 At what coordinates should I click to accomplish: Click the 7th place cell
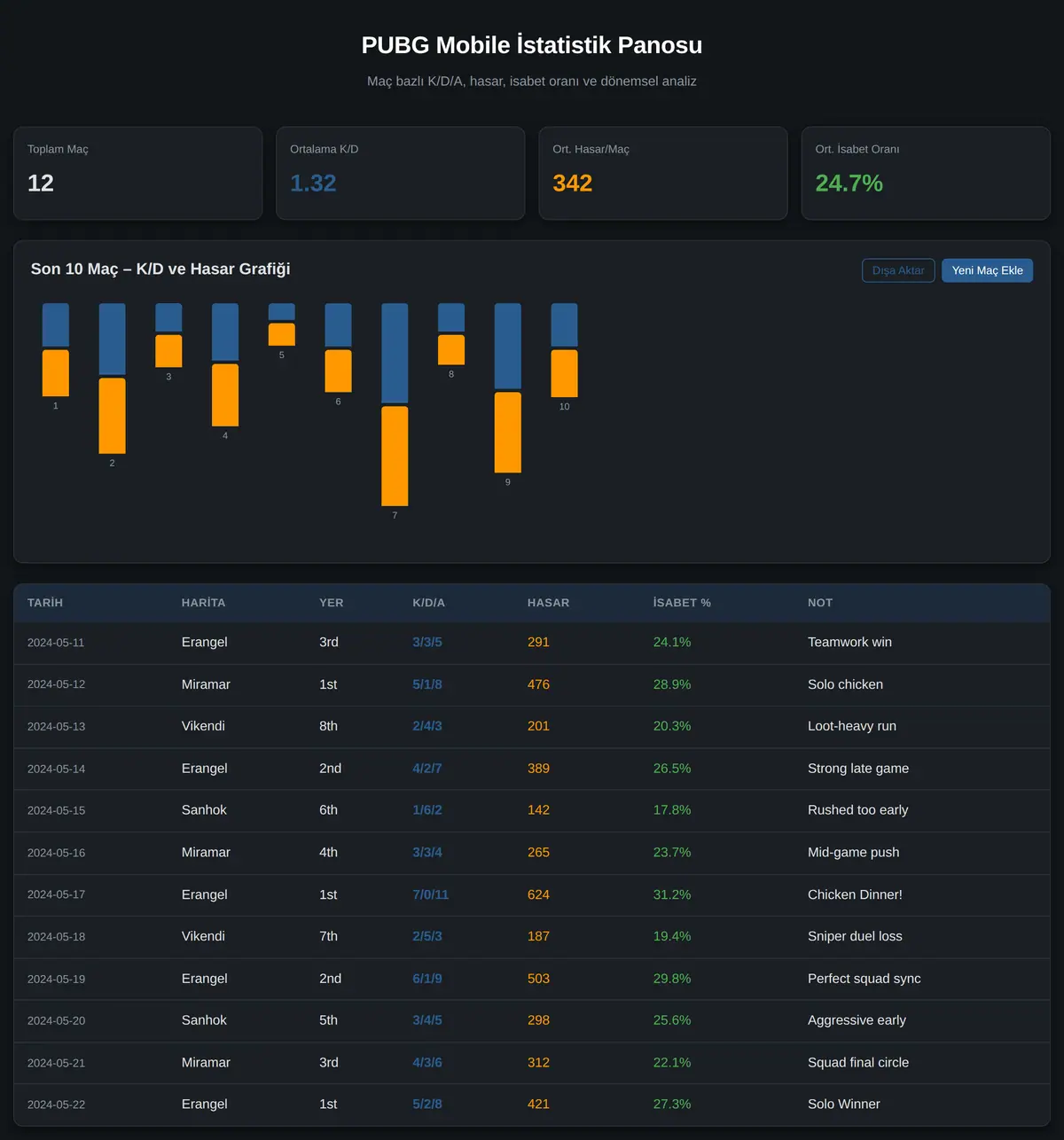328,936
